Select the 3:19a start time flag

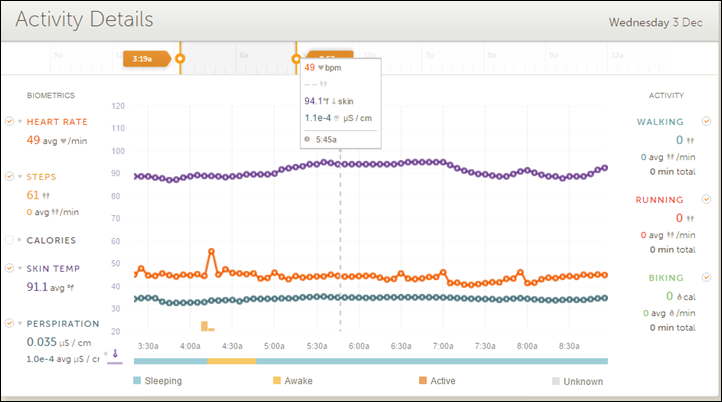pos(146,58)
